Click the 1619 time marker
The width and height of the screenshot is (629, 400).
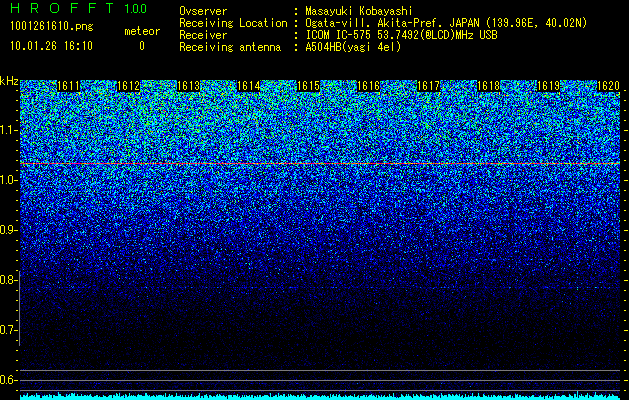(x=548, y=86)
